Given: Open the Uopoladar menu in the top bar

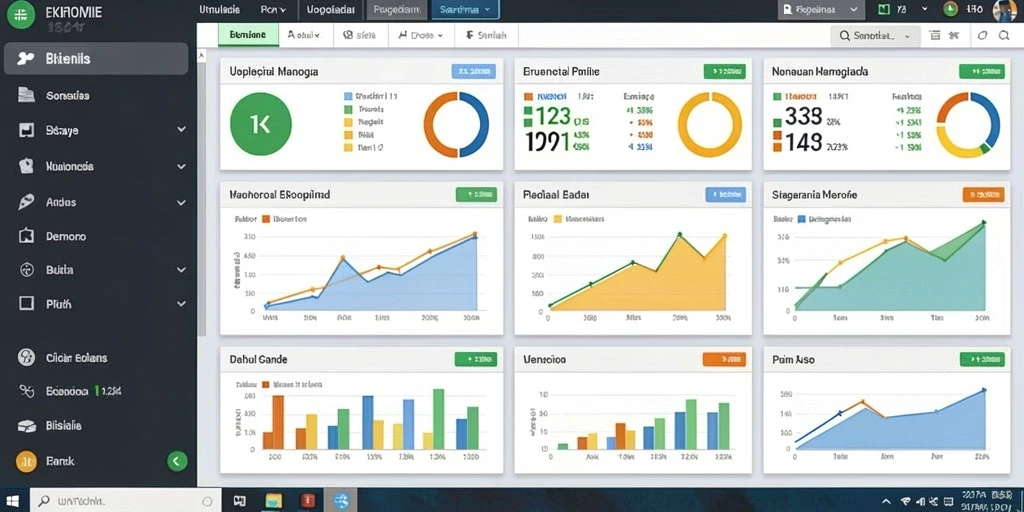Looking at the screenshot, I should tap(331, 10).
